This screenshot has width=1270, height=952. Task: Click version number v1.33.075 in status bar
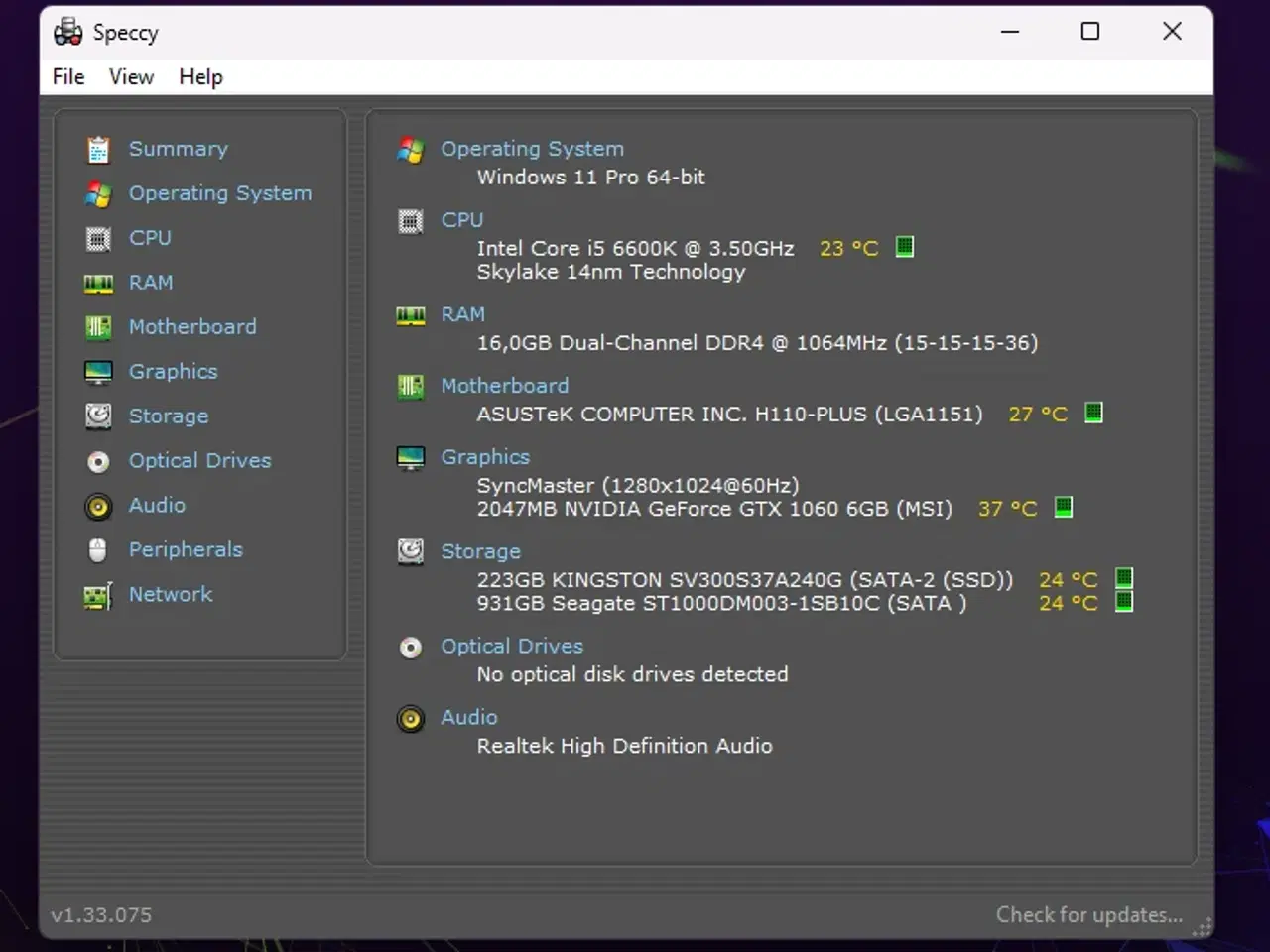click(101, 915)
